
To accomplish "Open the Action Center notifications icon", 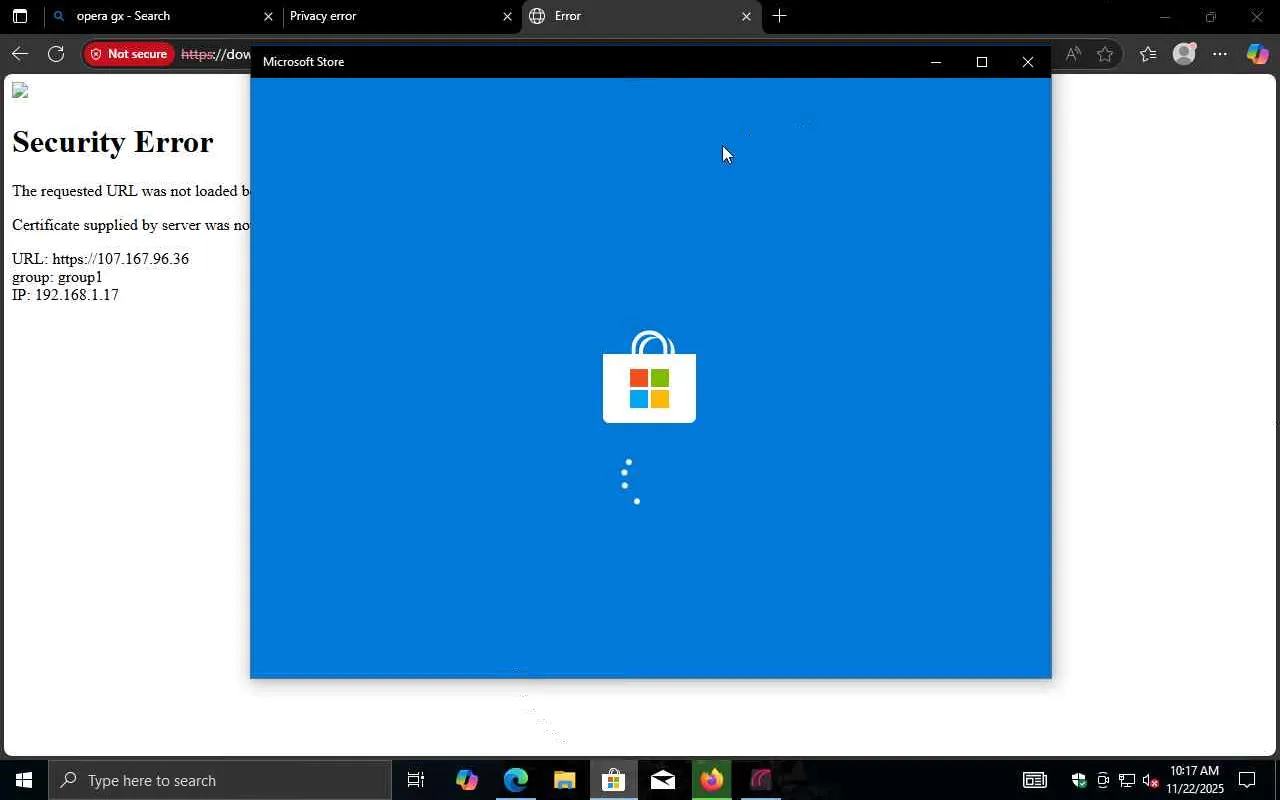I will (x=1248, y=780).
